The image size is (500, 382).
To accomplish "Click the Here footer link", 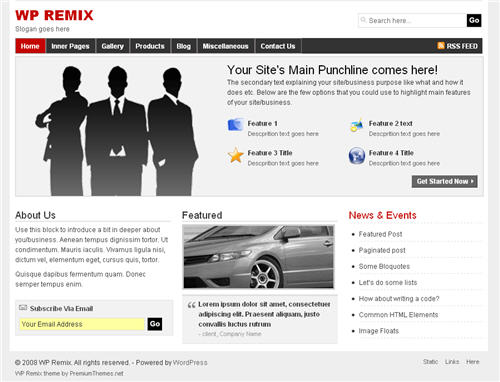I will pos(473,362).
